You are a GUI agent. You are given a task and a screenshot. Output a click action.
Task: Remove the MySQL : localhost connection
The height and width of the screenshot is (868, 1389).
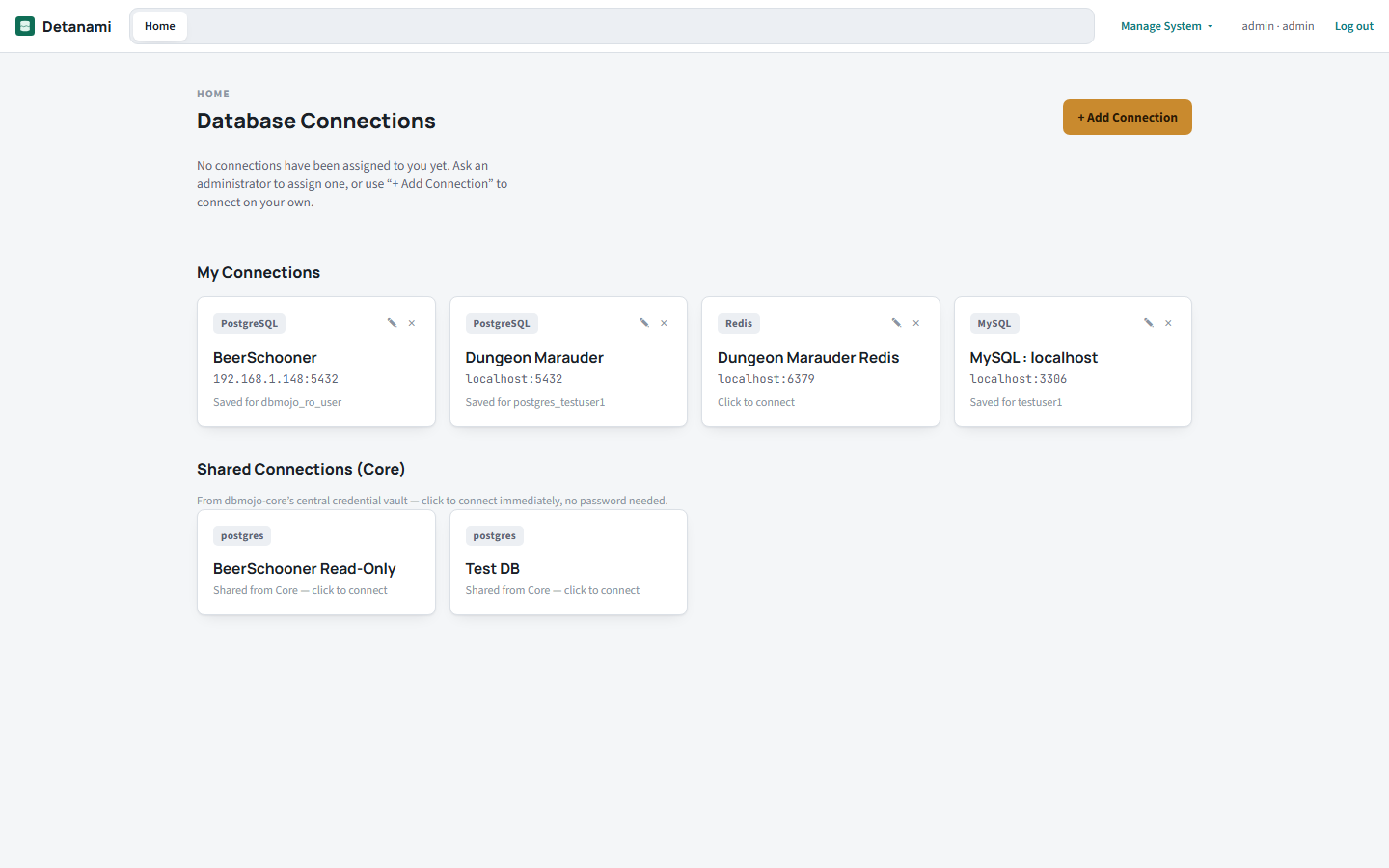tap(1168, 323)
